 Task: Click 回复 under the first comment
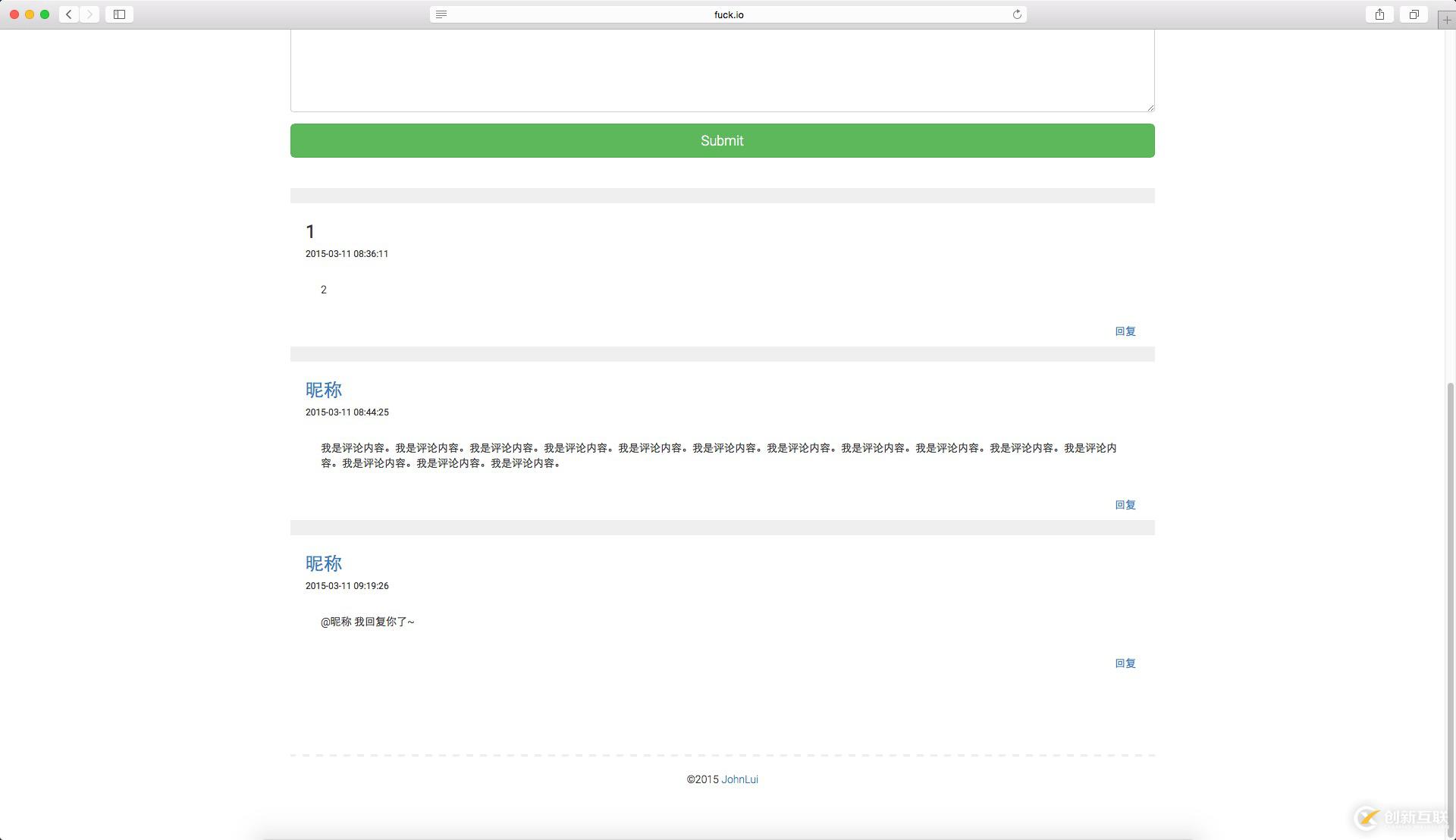coord(1125,331)
